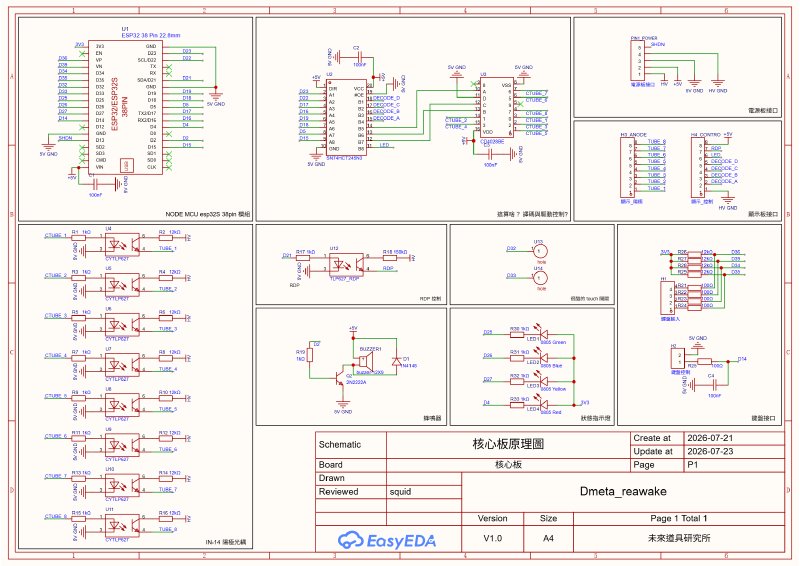Click the LED net label at U2 pin 11
This screenshot has height=566, width=800.
coord(384,145)
